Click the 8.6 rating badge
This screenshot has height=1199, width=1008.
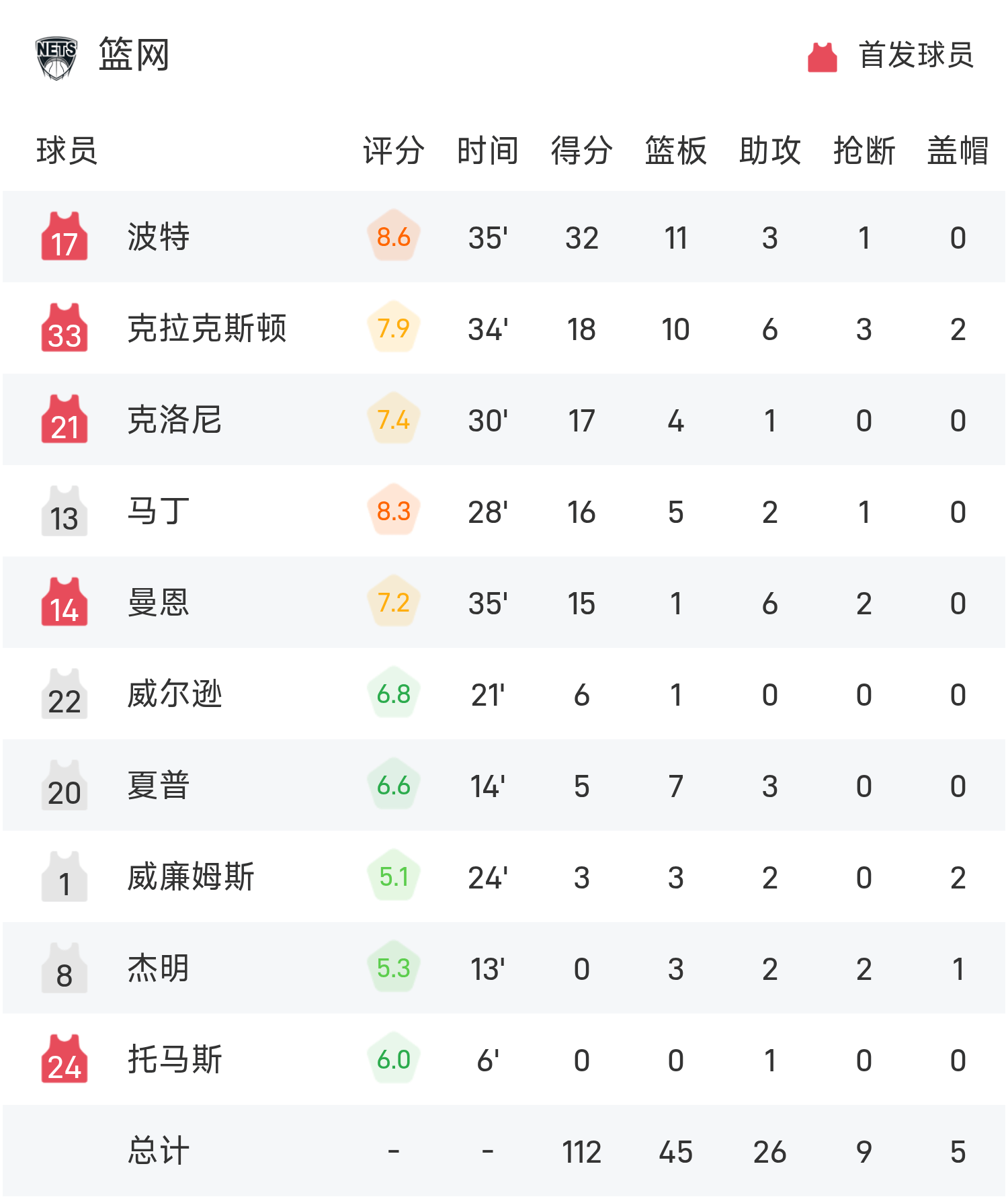(394, 237)
